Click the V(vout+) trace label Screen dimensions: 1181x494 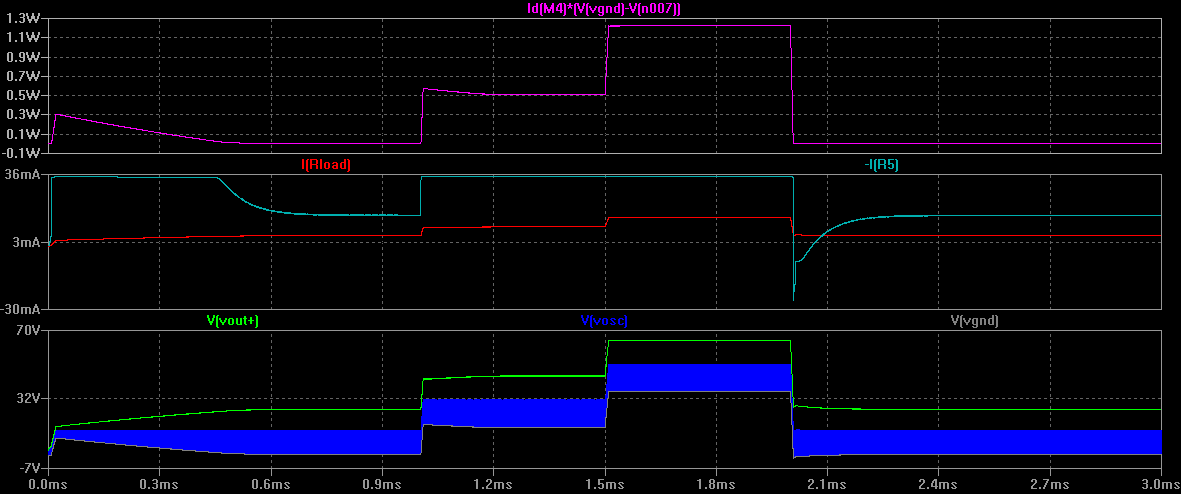(233, 320)
